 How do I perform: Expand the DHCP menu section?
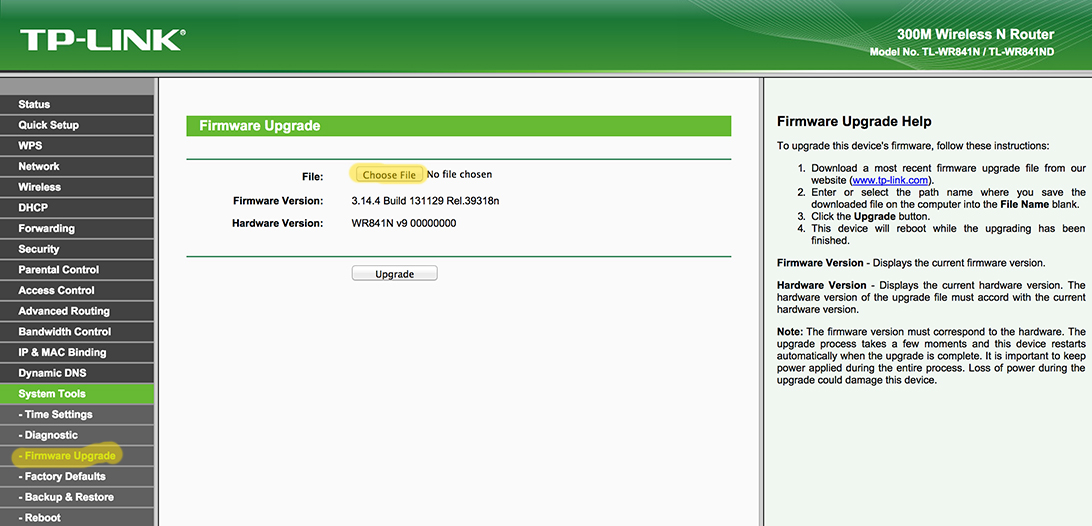33,208
